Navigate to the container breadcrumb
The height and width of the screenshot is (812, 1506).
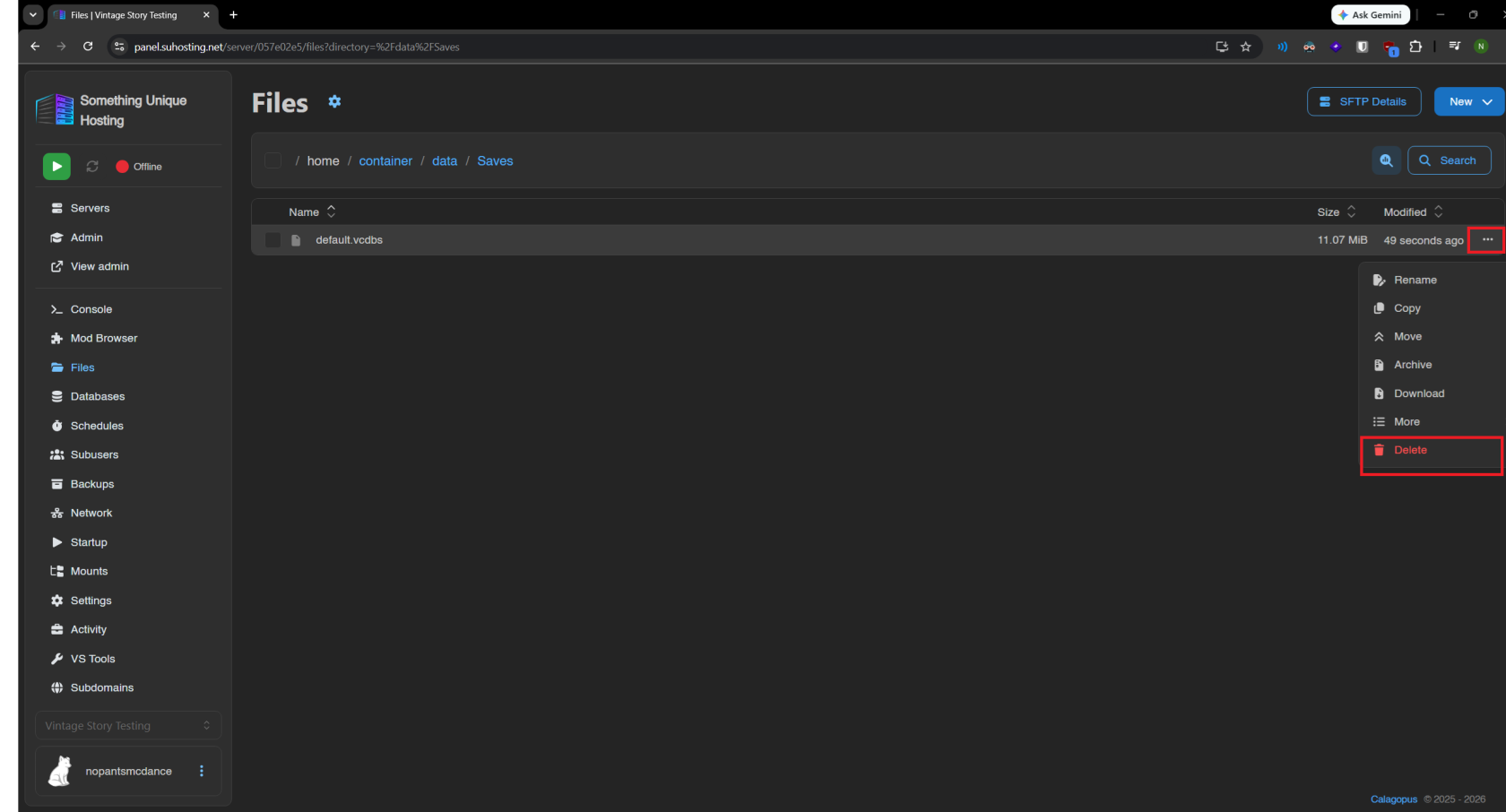pos(385,161)
